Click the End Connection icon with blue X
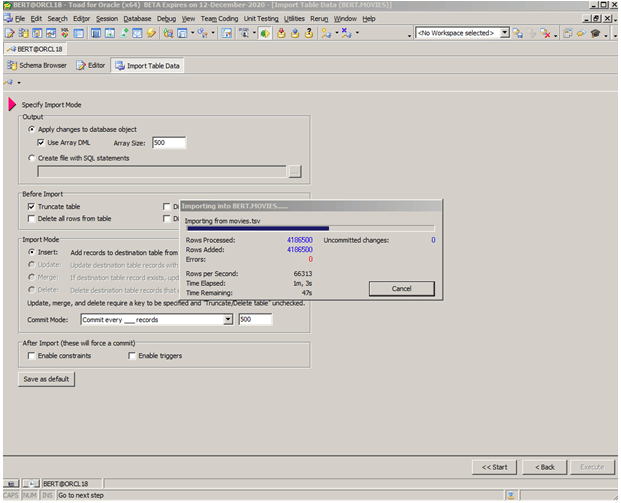621x503 pixels. pos(346,33)
